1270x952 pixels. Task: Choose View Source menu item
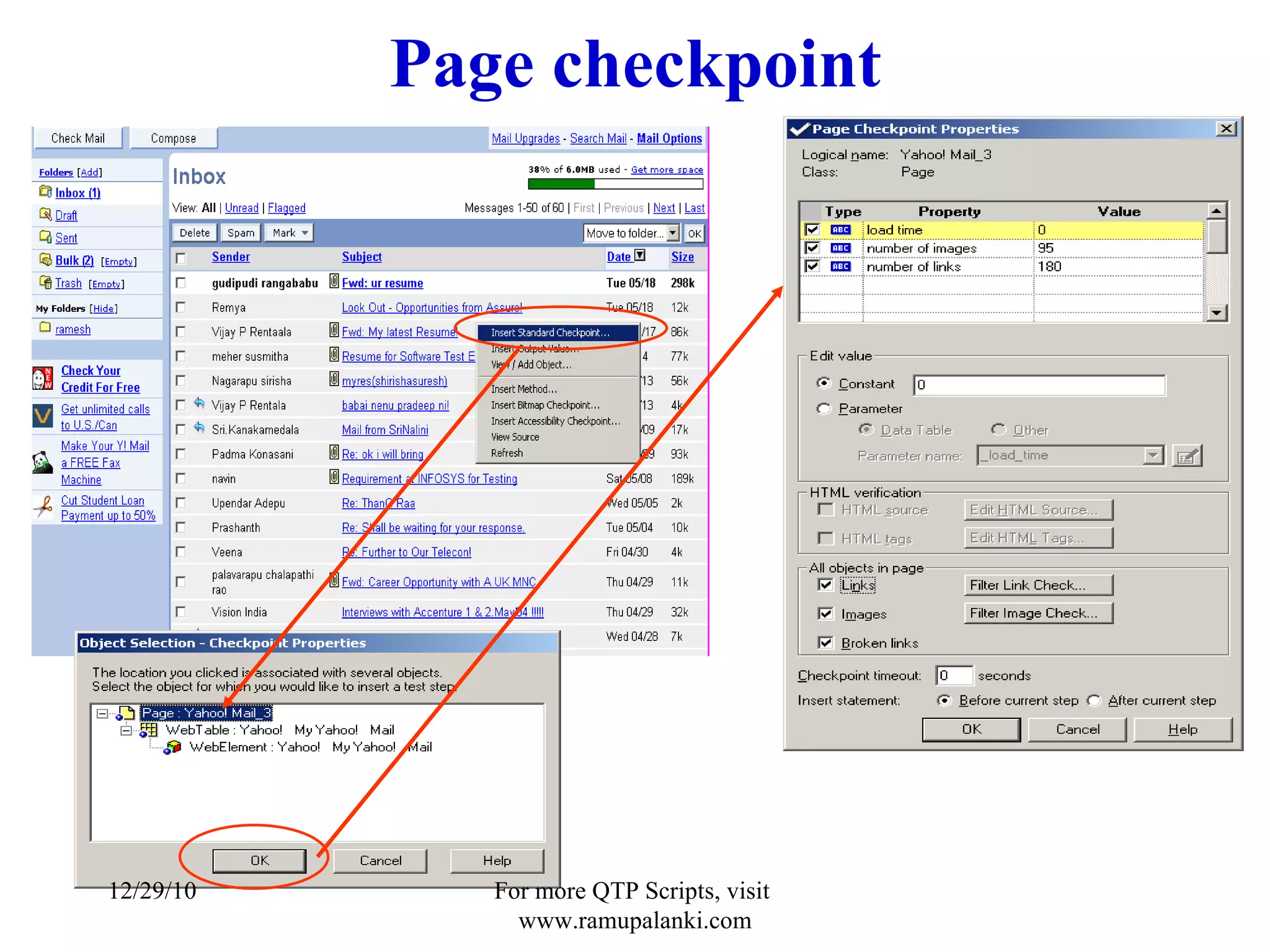(515, 438)
